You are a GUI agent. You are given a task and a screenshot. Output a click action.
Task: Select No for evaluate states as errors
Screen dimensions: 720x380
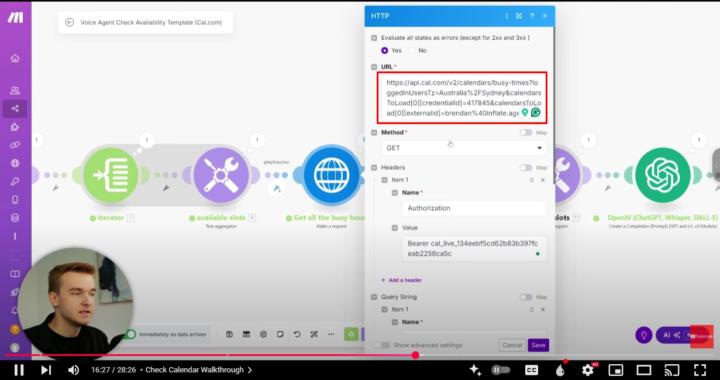[x=411, y=50]
